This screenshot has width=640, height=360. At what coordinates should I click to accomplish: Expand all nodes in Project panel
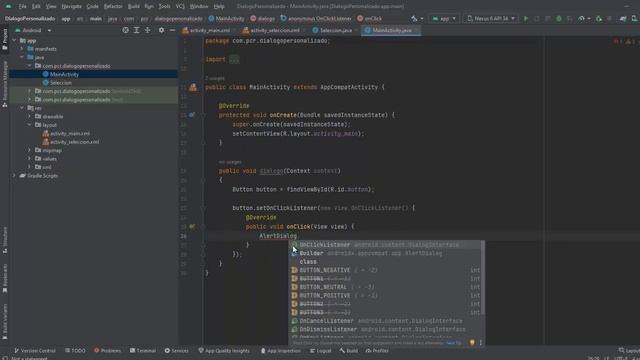[136, 30]
